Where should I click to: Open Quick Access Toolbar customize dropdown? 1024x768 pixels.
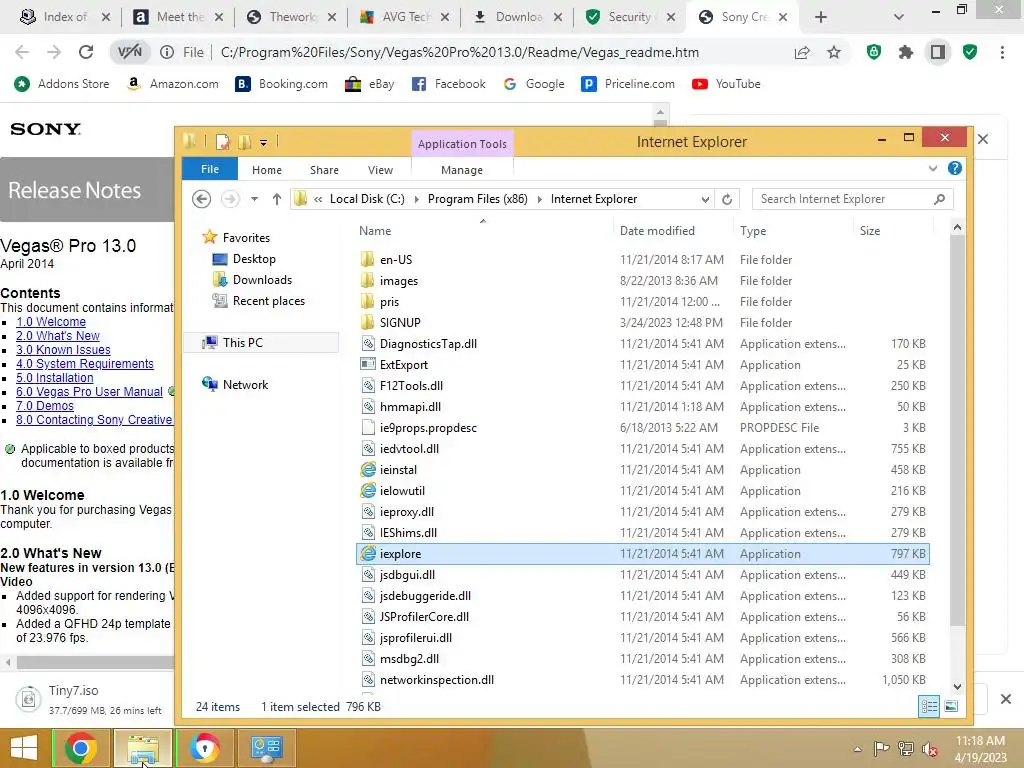[x=263, y=142]
